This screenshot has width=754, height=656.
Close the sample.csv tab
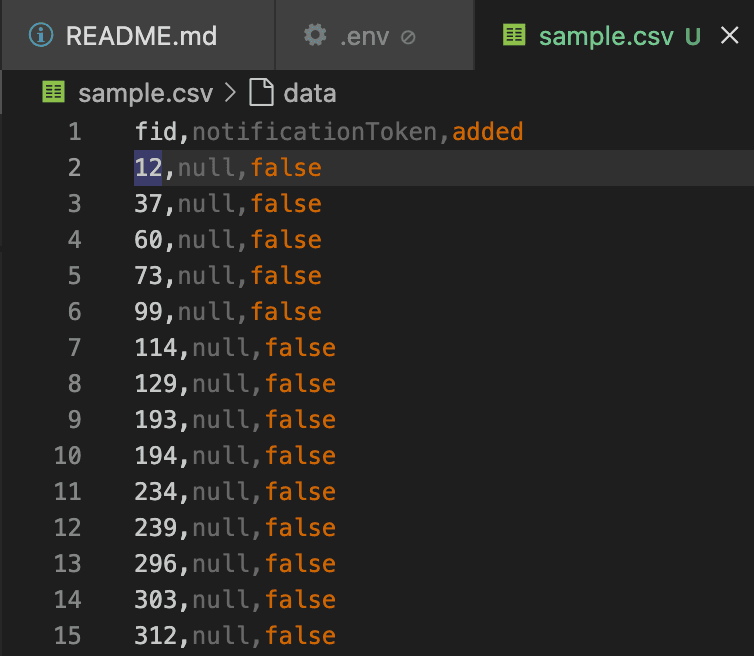pos(729,35)
